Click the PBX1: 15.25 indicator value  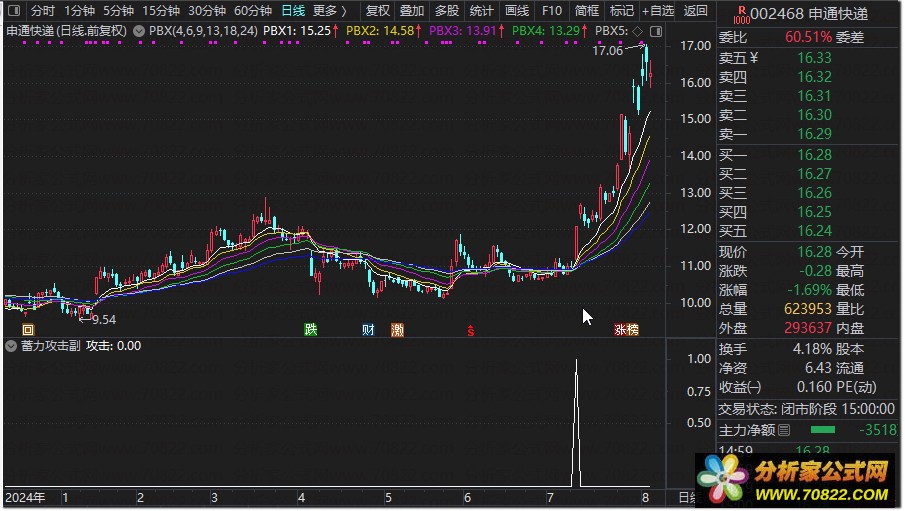click(297, 31)
